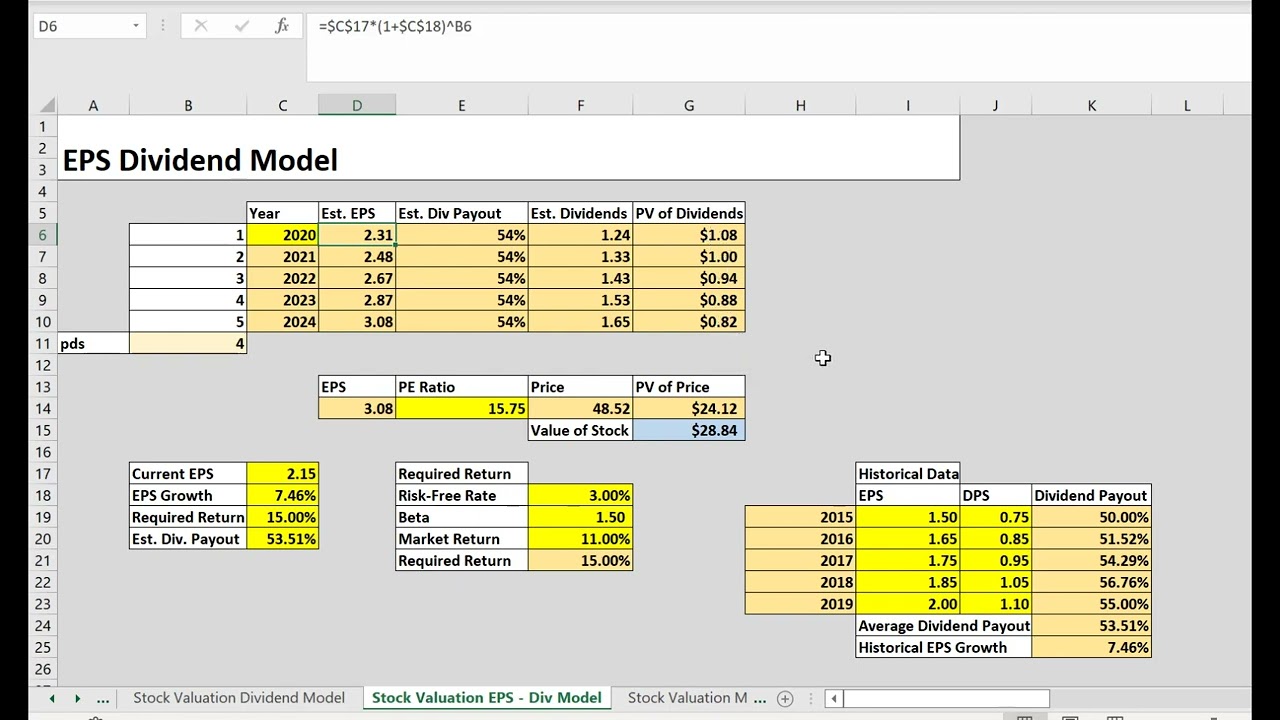Screen dimensions: 1280x720
Task: Select the 56.76% Dividend Payout cell
Action: (1091, 583)
